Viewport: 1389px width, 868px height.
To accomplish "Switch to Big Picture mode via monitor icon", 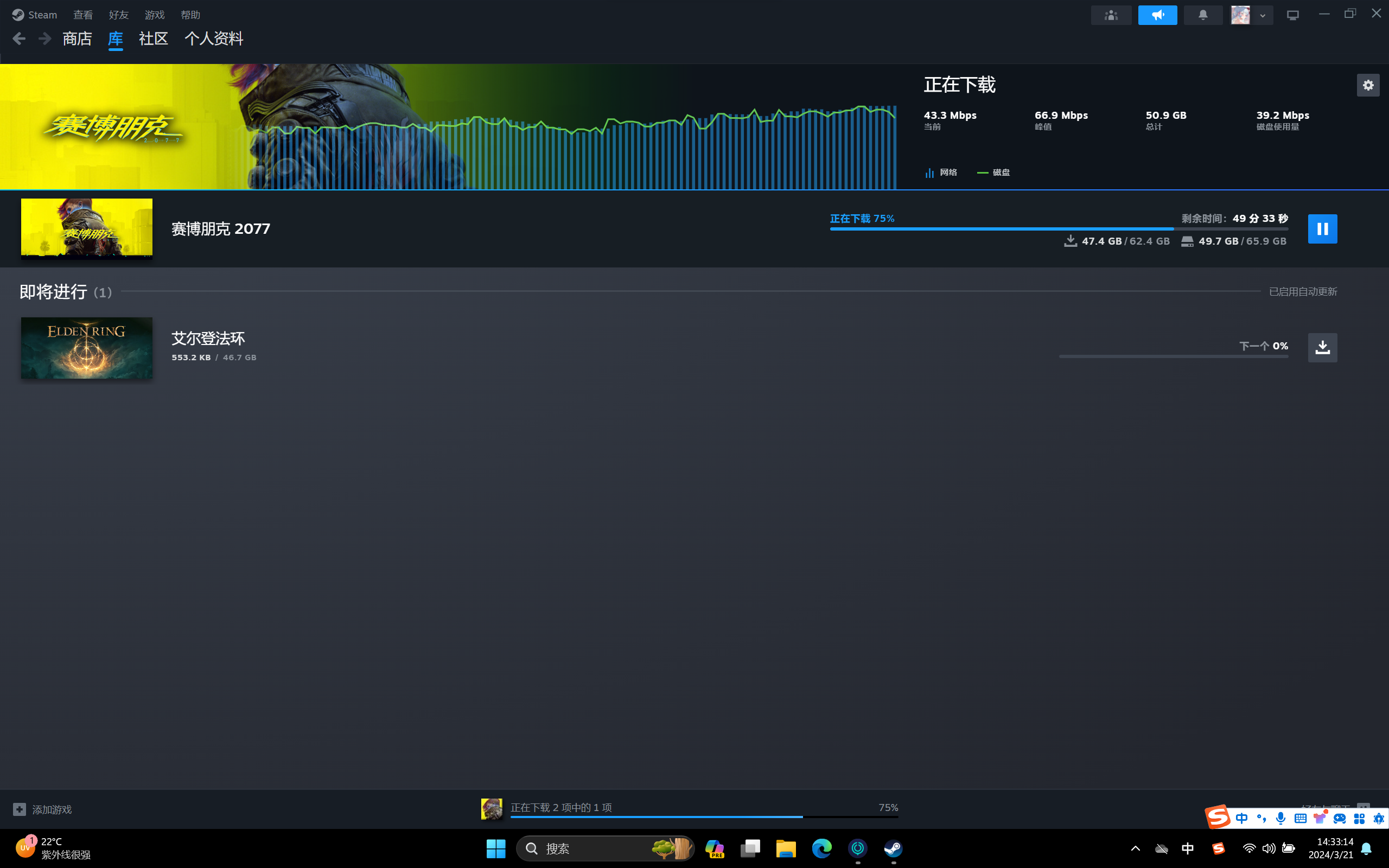I will pyautogui.click(x=1292, y=15).
